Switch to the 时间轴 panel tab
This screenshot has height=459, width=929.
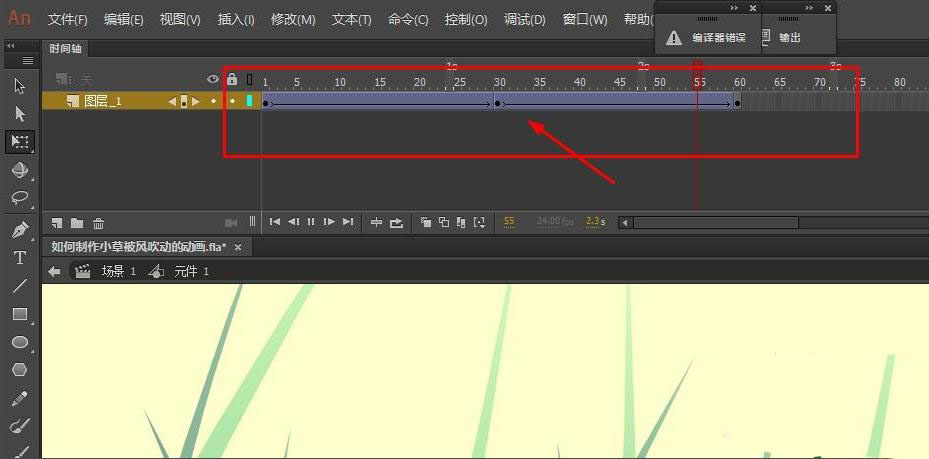(66, 48)
